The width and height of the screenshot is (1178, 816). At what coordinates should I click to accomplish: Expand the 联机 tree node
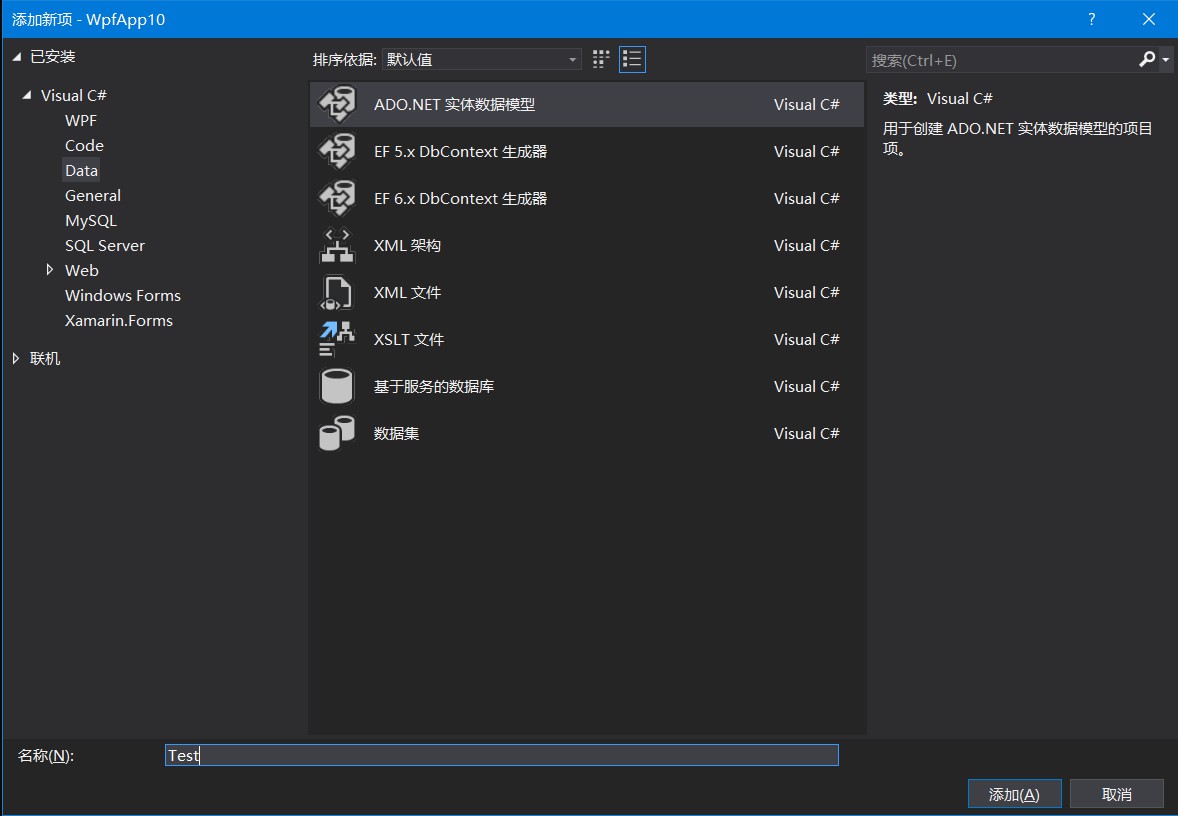[x=16, y=358]
